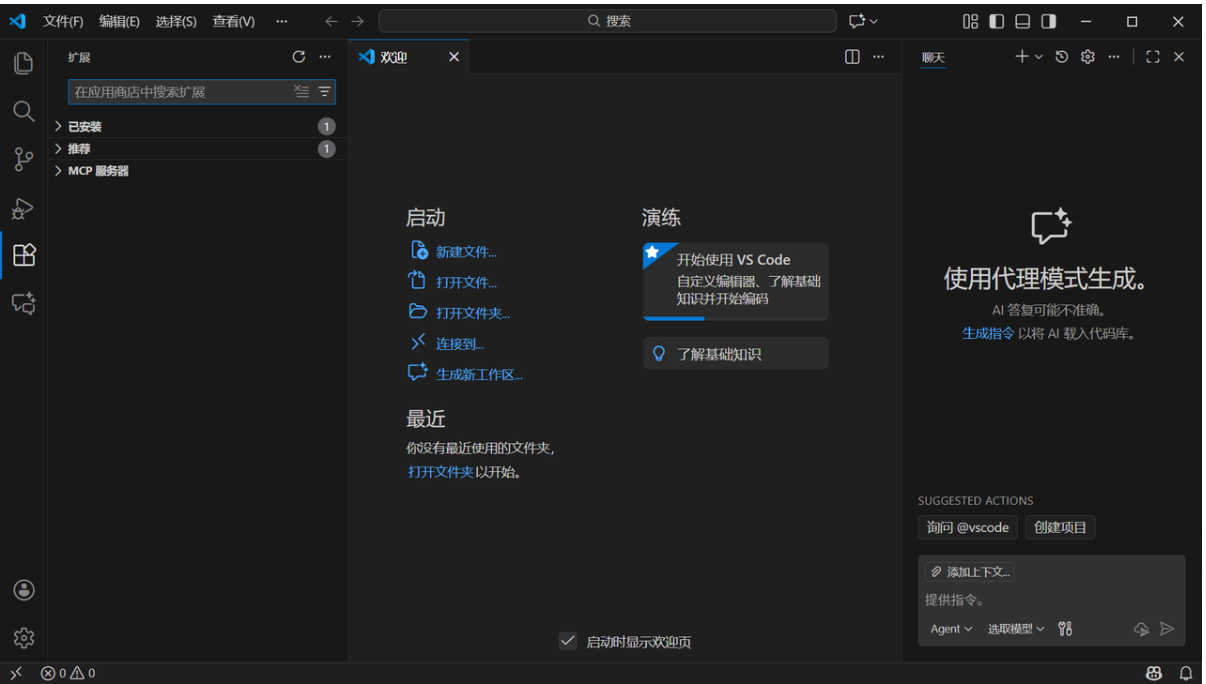Open chat panel more actions ellipsis
Image resolution: width=1206 pixels, height=684 pixels.
click(1114, 57)
